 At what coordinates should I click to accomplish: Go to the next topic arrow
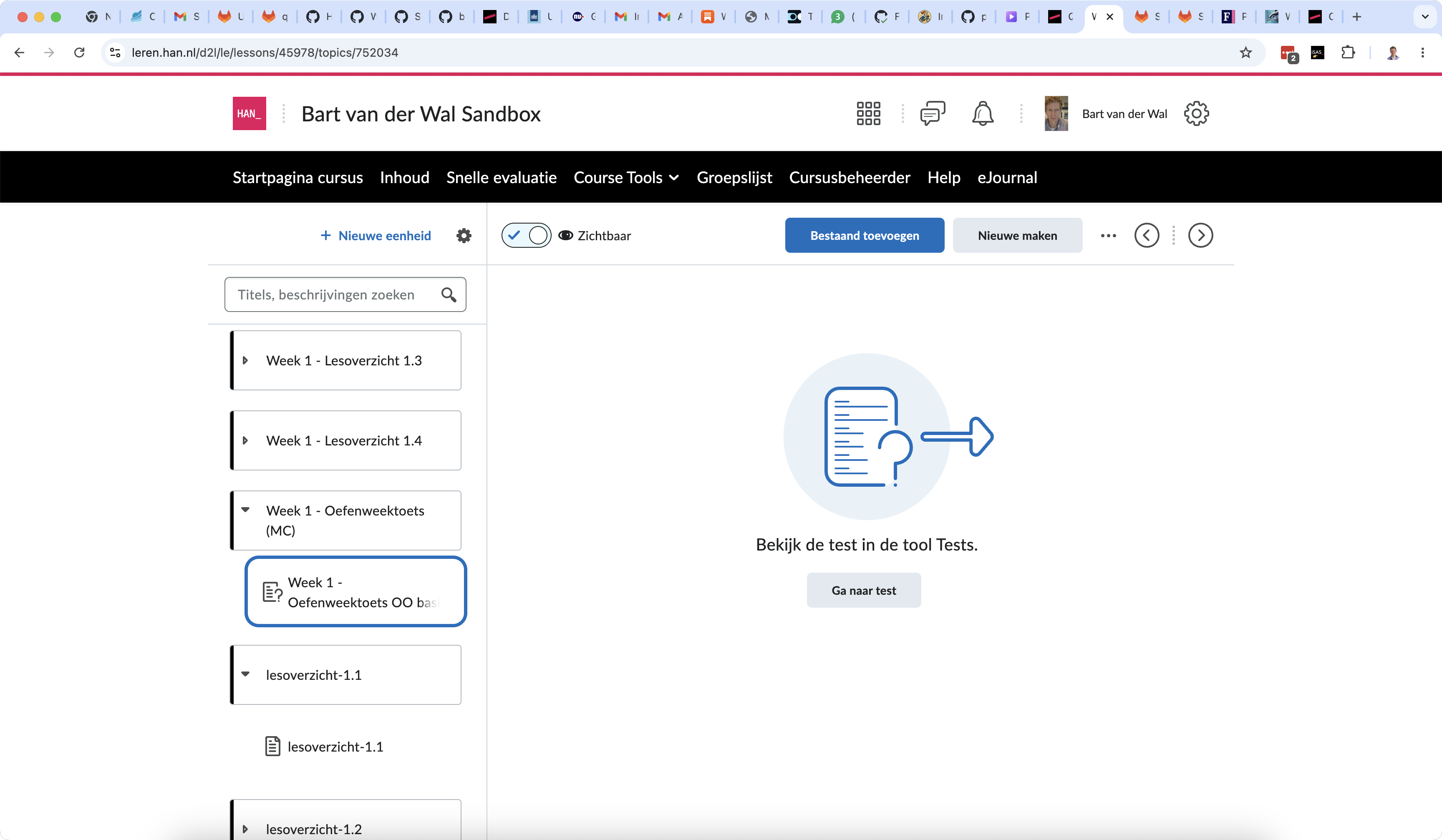pos(1200,235)
